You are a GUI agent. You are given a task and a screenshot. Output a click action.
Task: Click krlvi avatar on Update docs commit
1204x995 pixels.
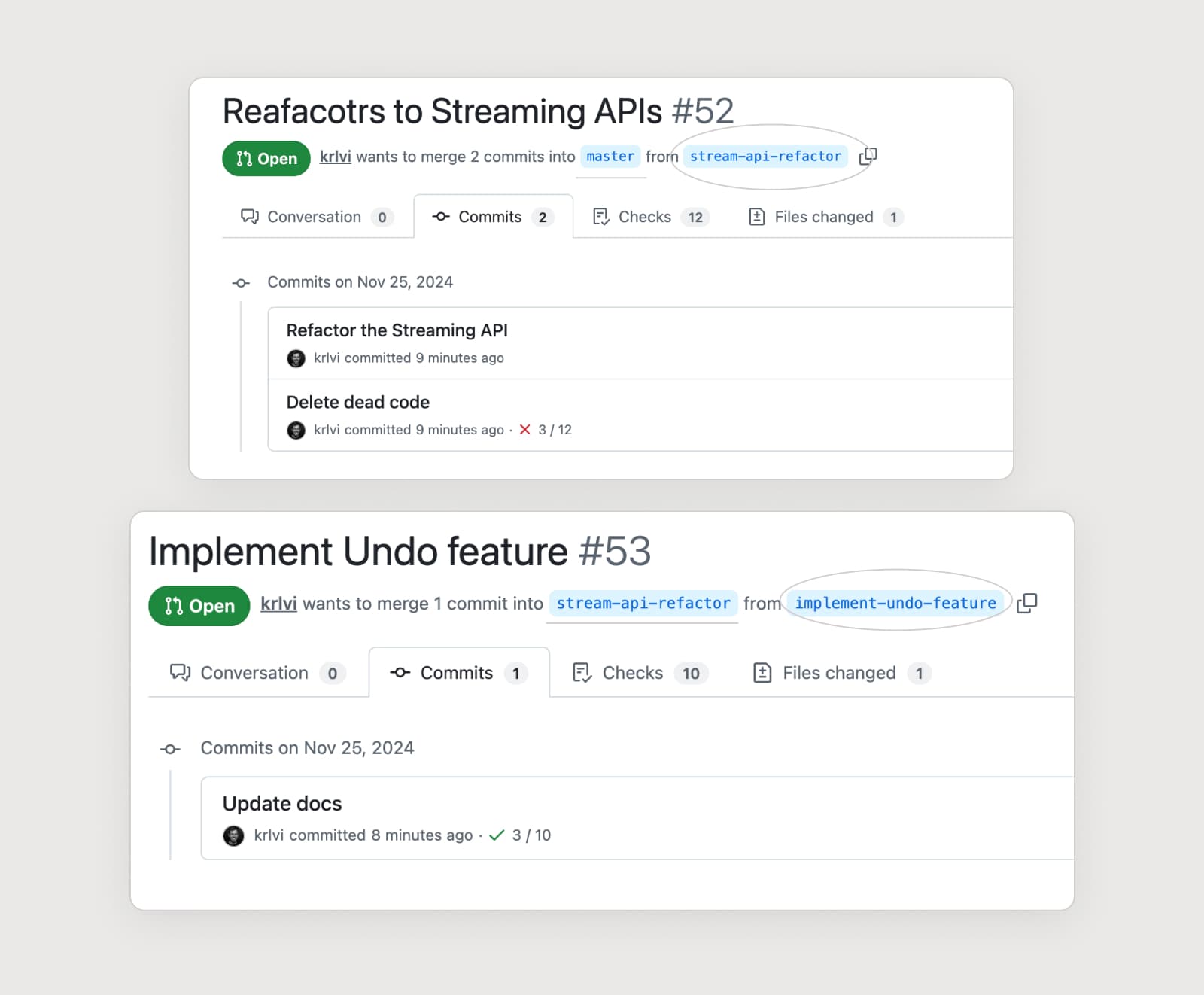click(234, 835)
